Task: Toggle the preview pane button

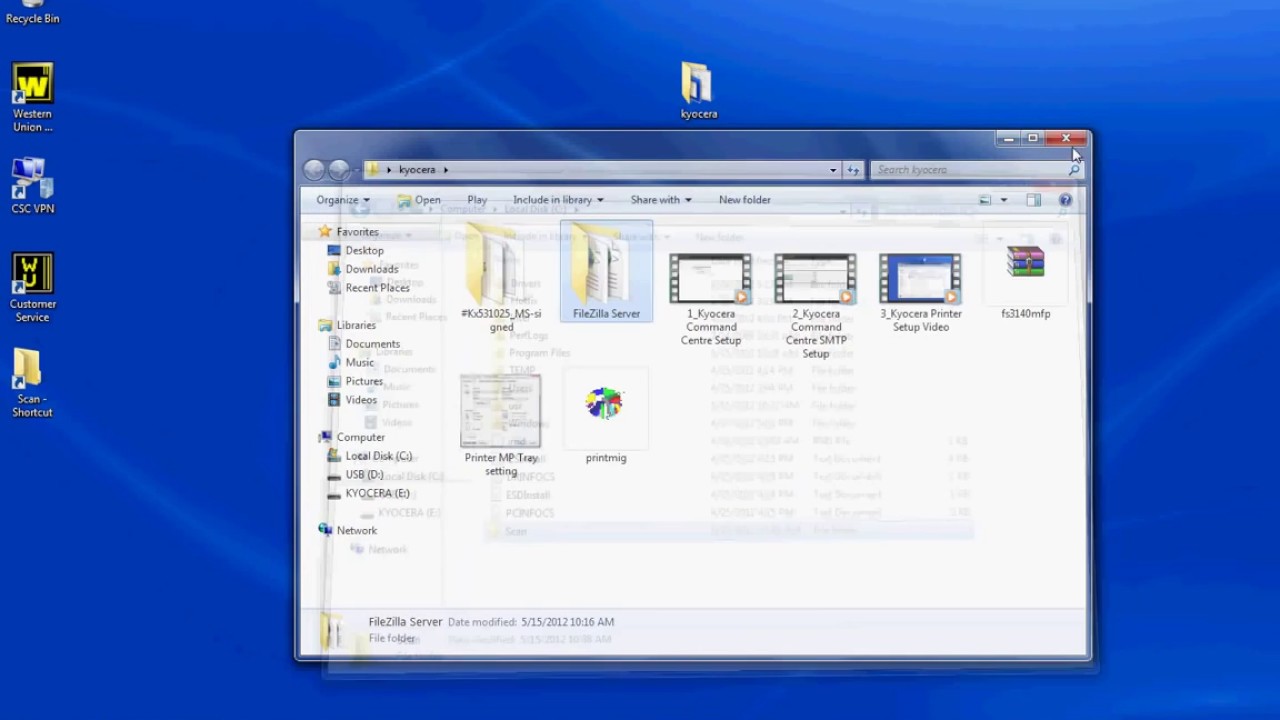Action: 1033,200
